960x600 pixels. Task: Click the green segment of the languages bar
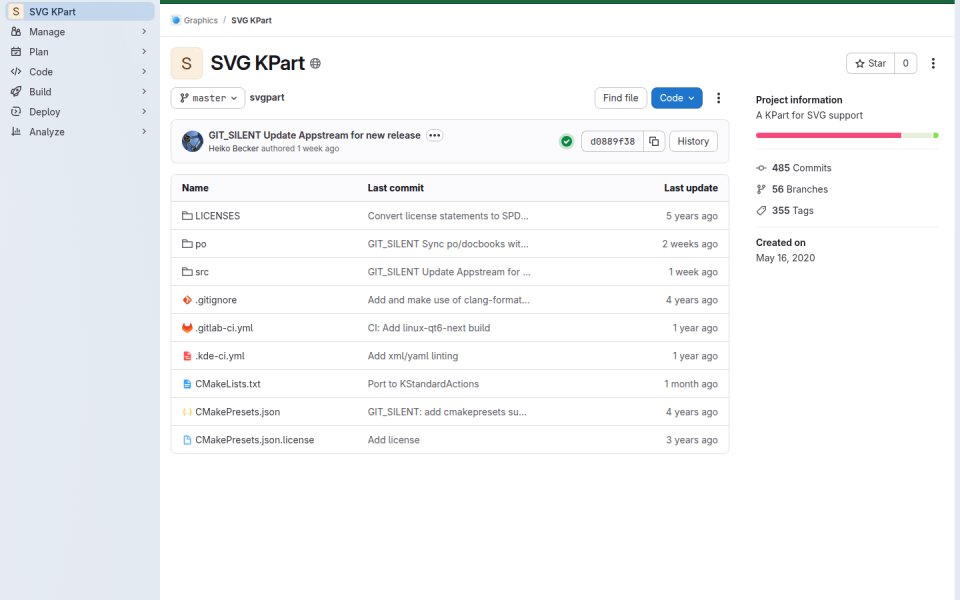coord(936,135)
